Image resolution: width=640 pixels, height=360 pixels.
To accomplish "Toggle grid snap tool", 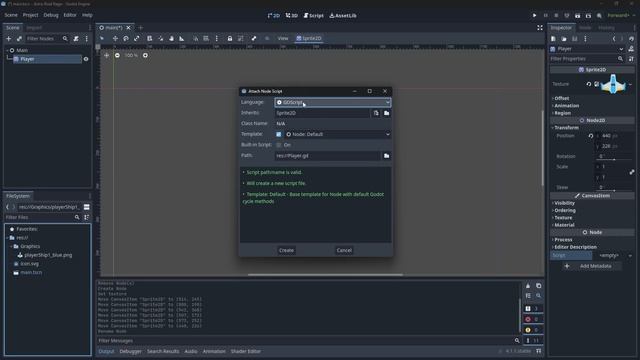I will point(206,38).
